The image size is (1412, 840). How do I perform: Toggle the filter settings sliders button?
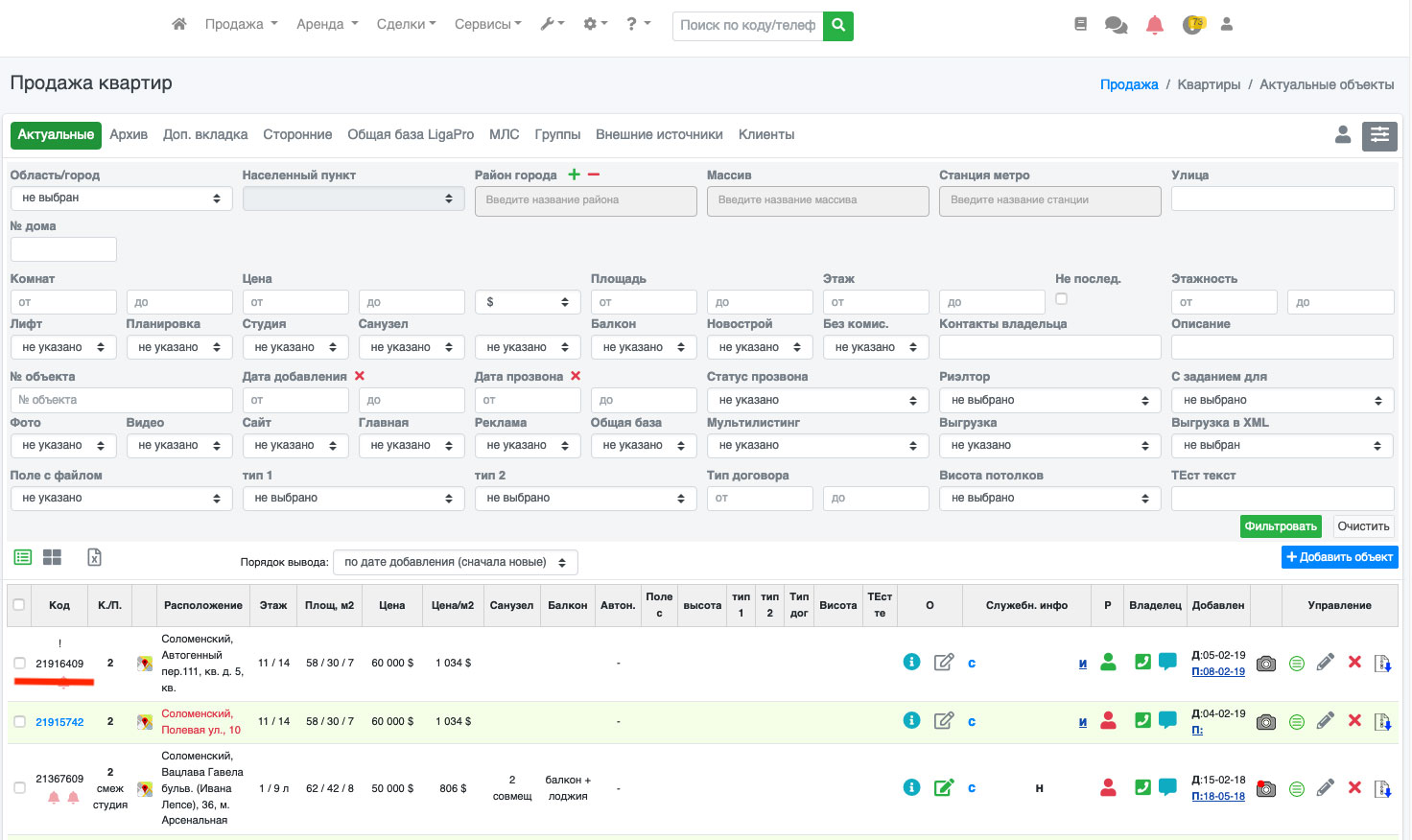coord(1379,135)
